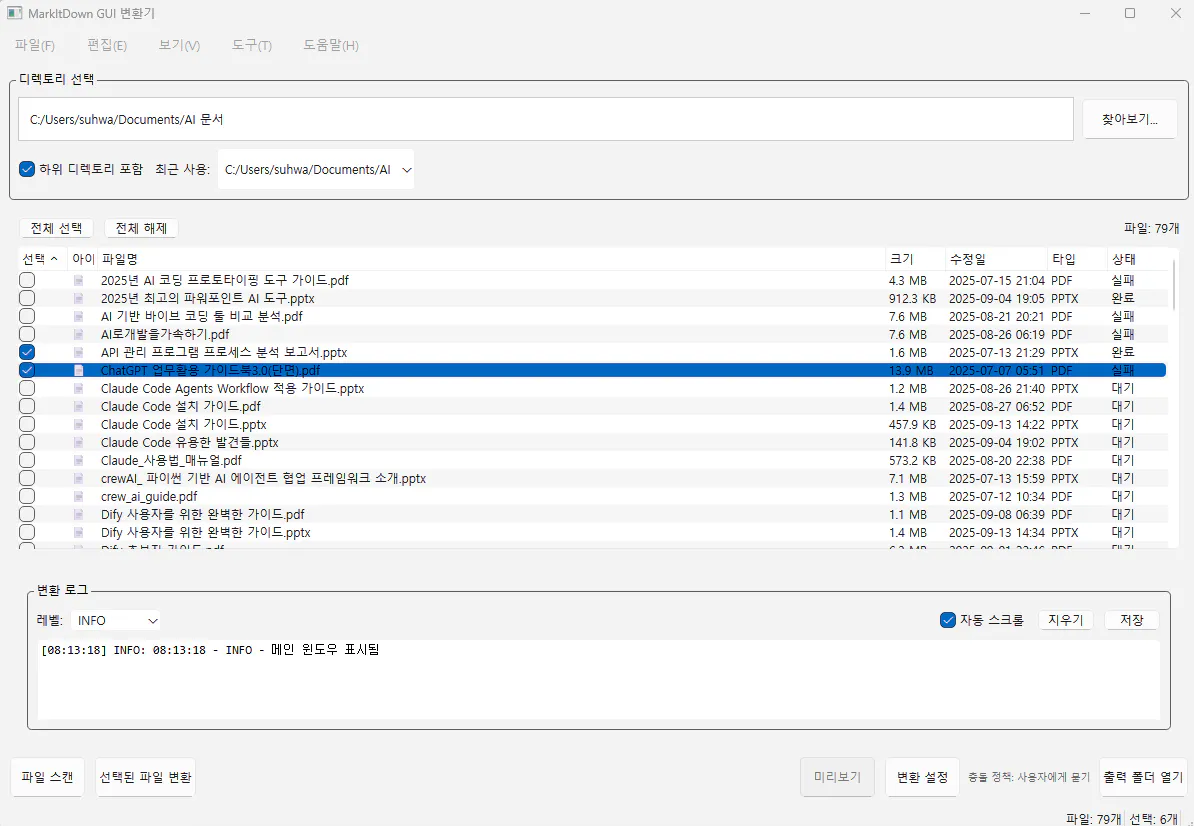The width and height of the screenshot is (1194, 826).
Task: Check the box for Claude Code 설치 가이드.pdf
Action: click(27, 407)
